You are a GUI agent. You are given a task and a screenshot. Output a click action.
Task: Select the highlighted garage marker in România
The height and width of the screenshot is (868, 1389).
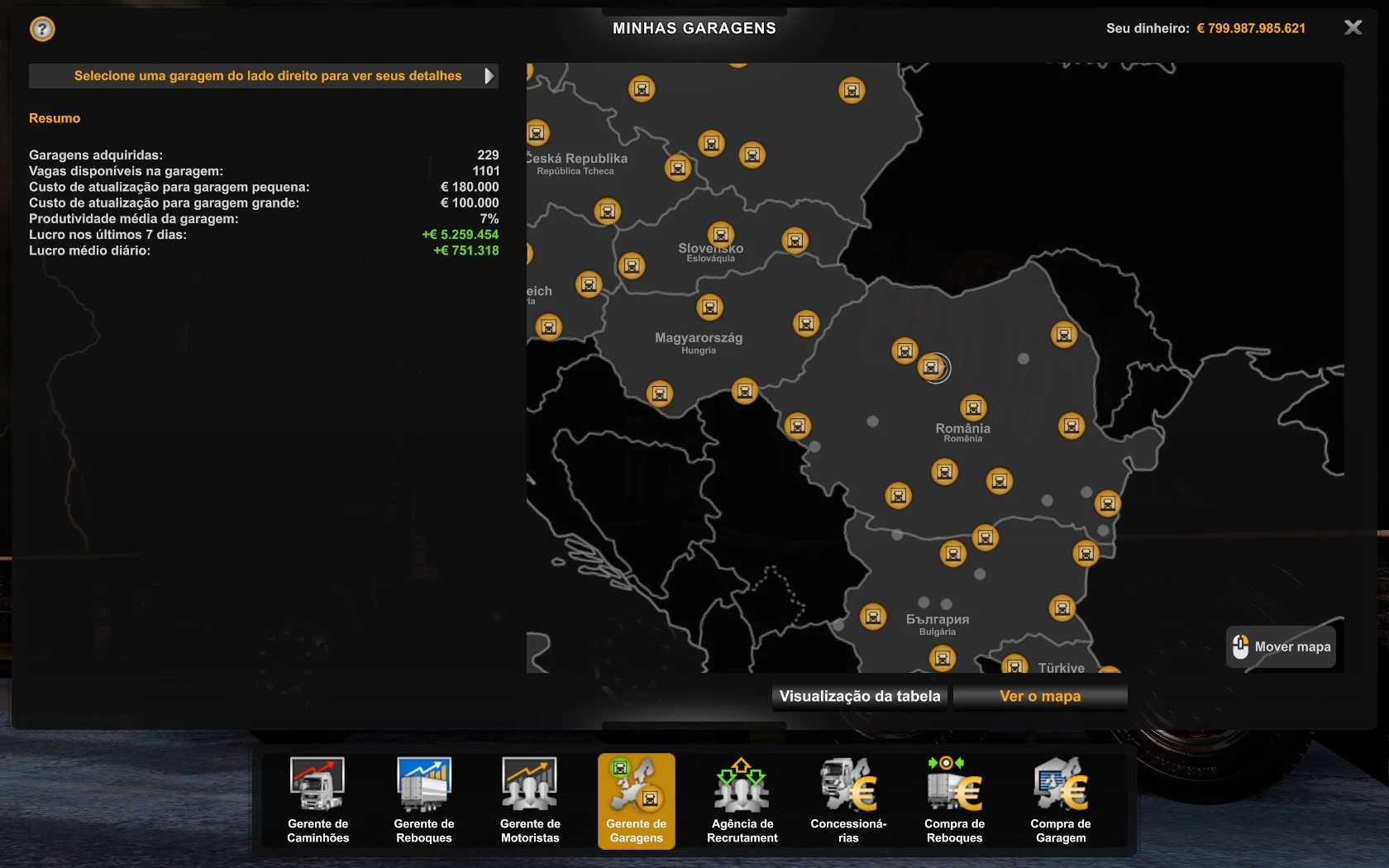[x=932, y=367]
